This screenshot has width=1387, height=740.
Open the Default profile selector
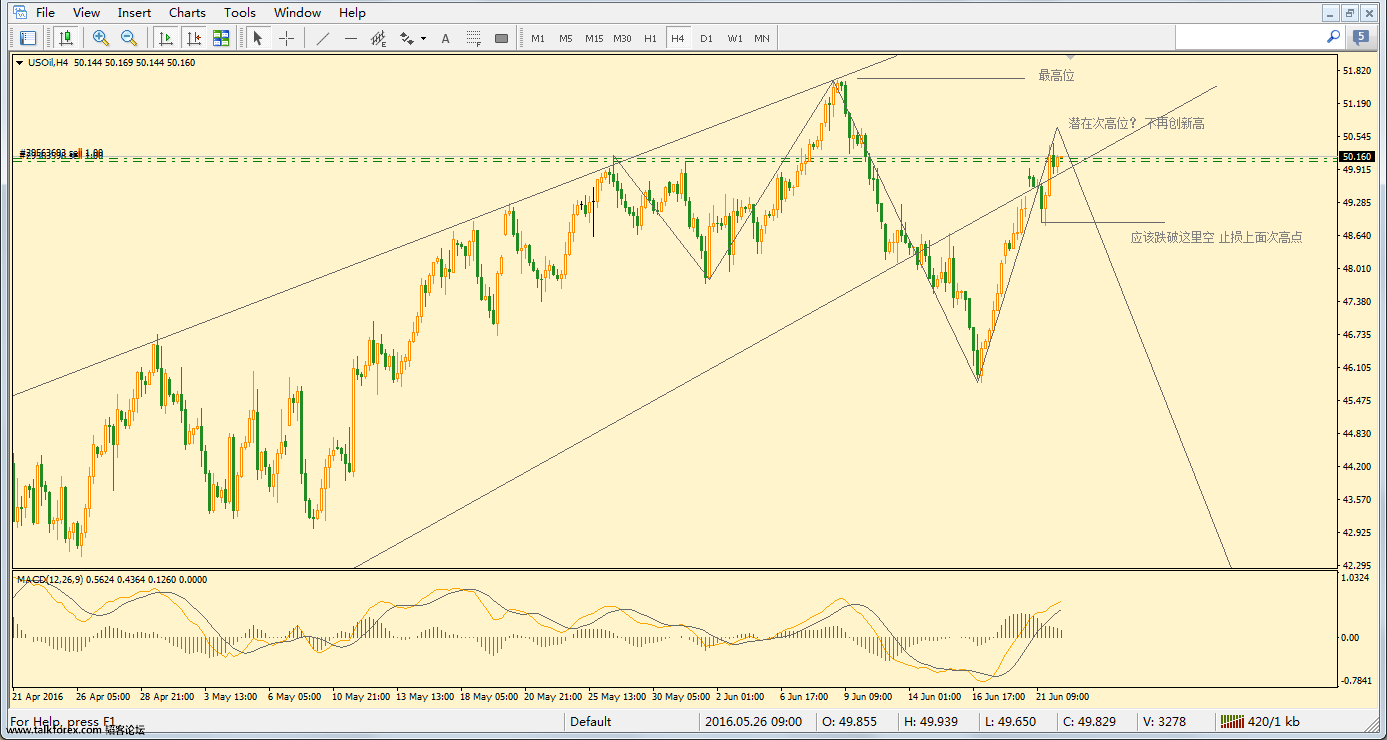coord(590,722)
